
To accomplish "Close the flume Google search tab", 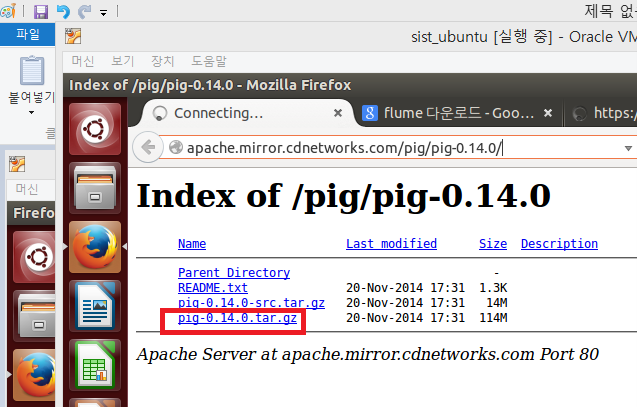I will click(549, 113).
